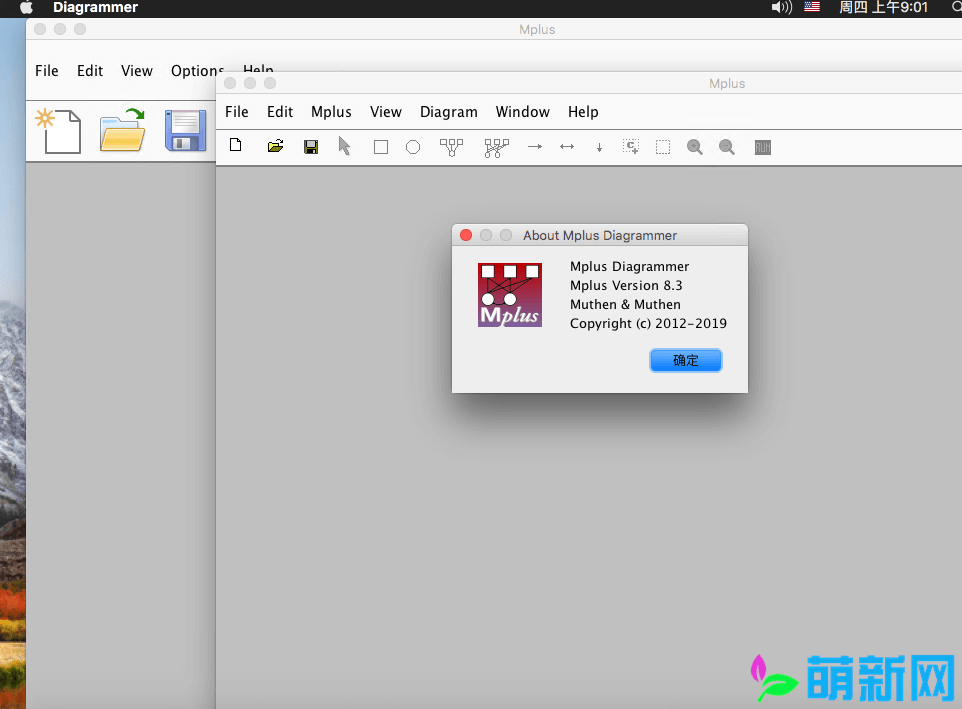Select the crossed factor model tool
Viewport: 962px width, 709px height.
pos(496,148)
